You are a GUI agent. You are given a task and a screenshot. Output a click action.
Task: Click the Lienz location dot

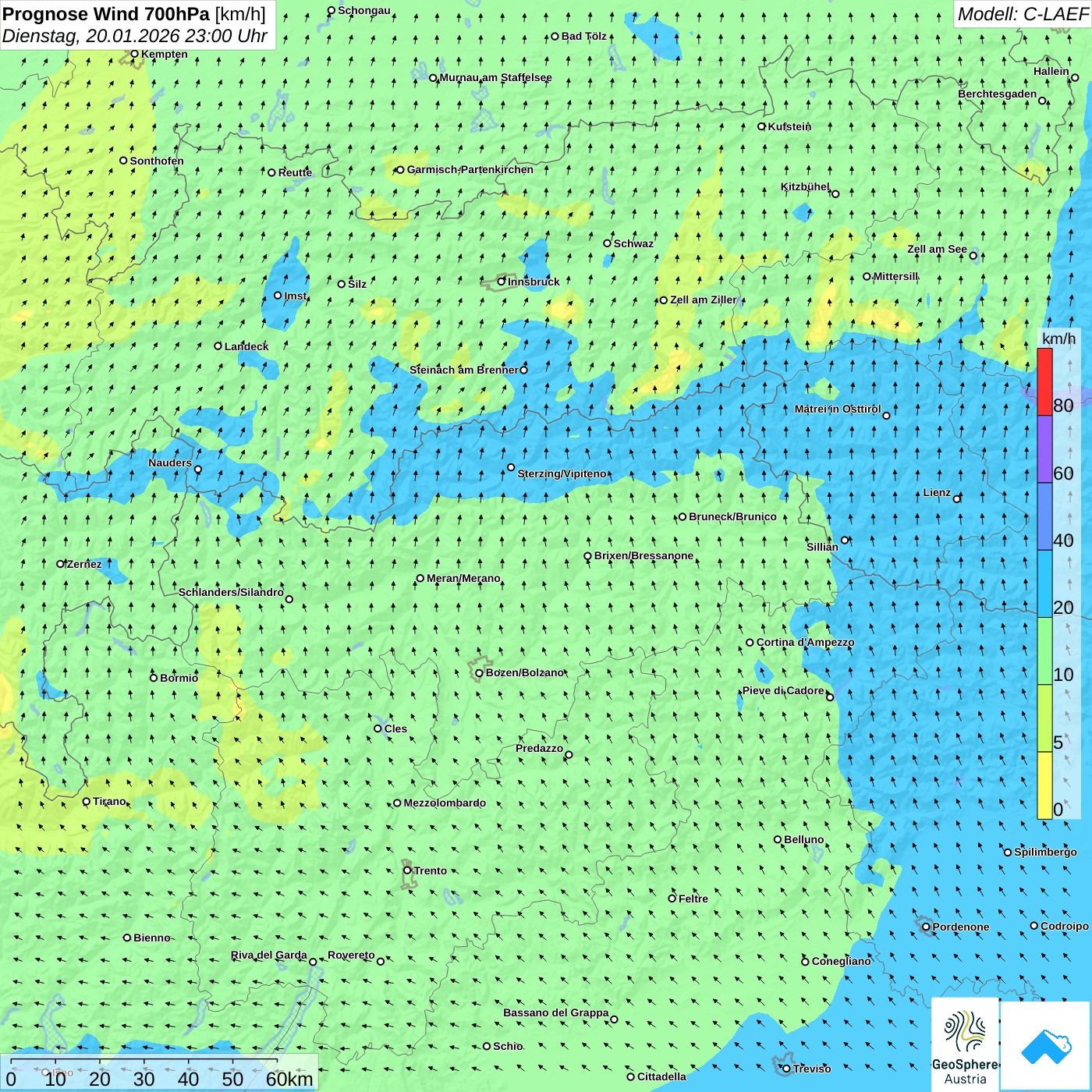tap(957, 498)
